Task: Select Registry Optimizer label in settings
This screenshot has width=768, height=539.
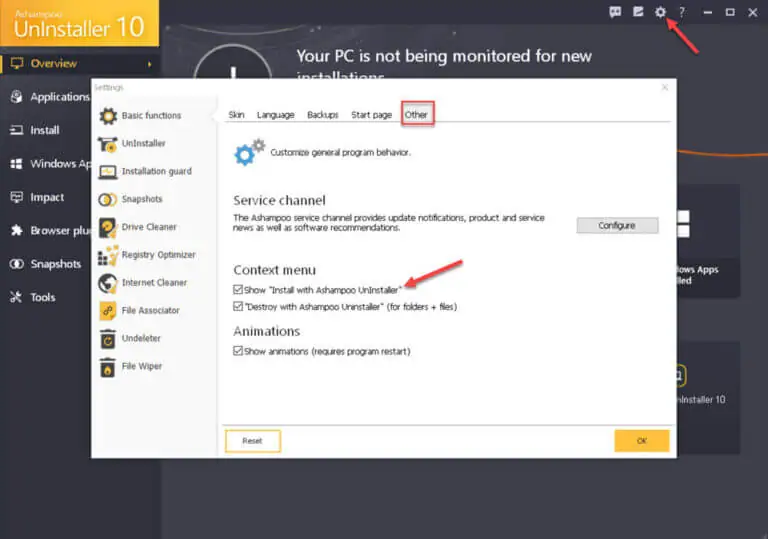Action: click(159, 255)
